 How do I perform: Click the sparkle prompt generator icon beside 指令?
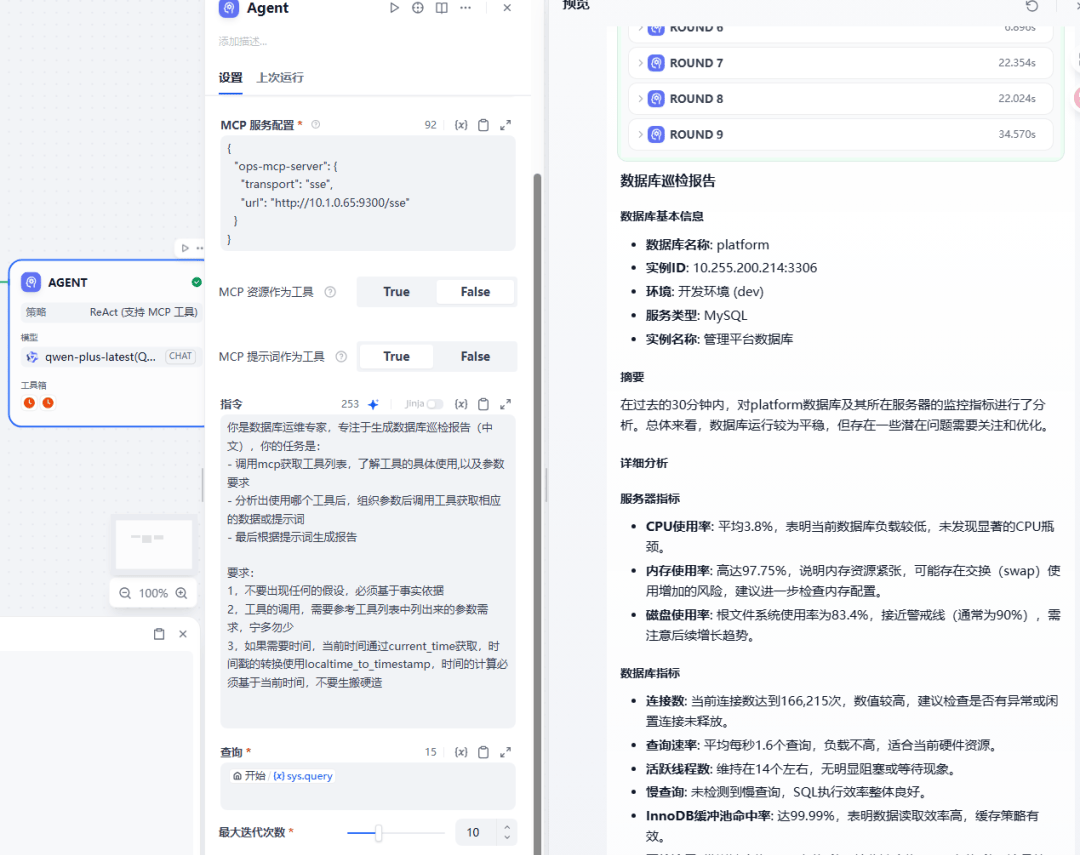(x=373, y=404)
